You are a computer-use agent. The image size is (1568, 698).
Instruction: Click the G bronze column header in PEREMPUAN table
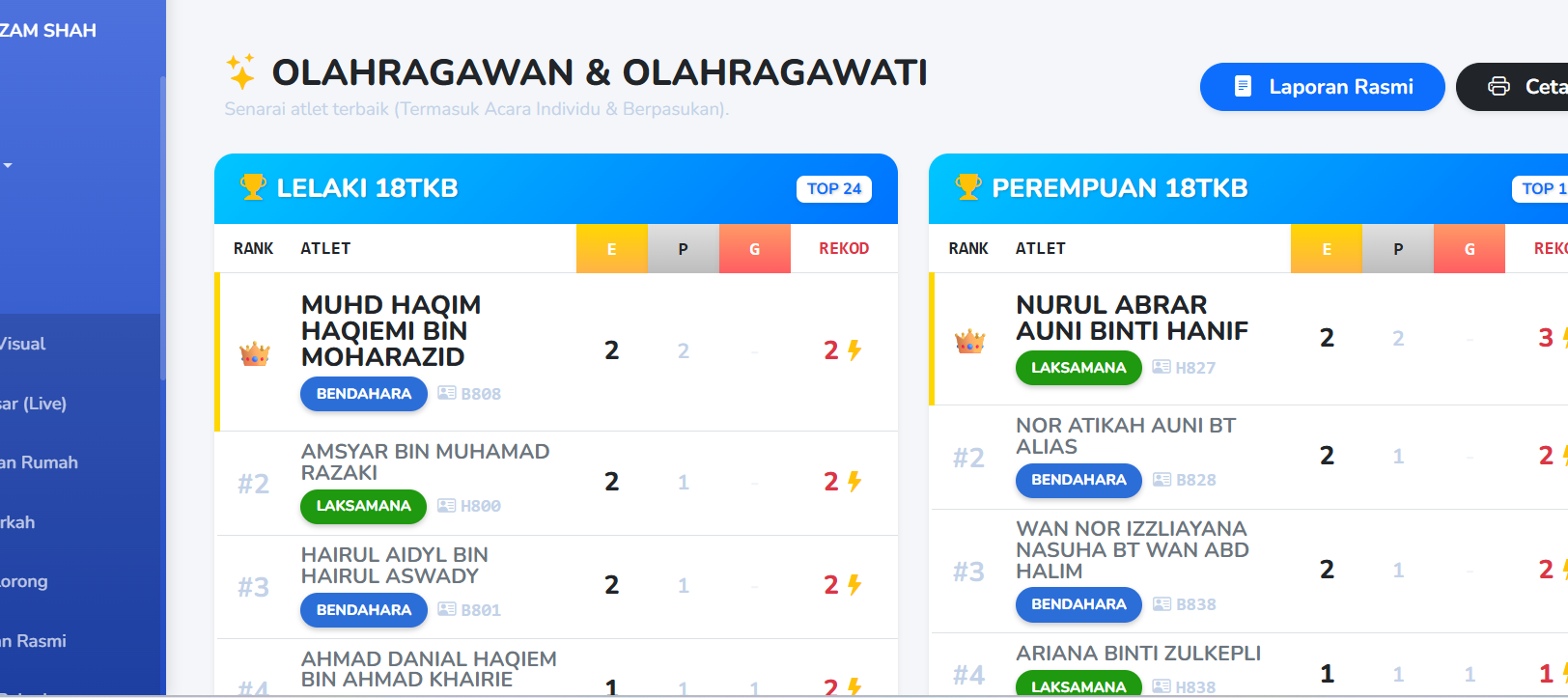1470,249
